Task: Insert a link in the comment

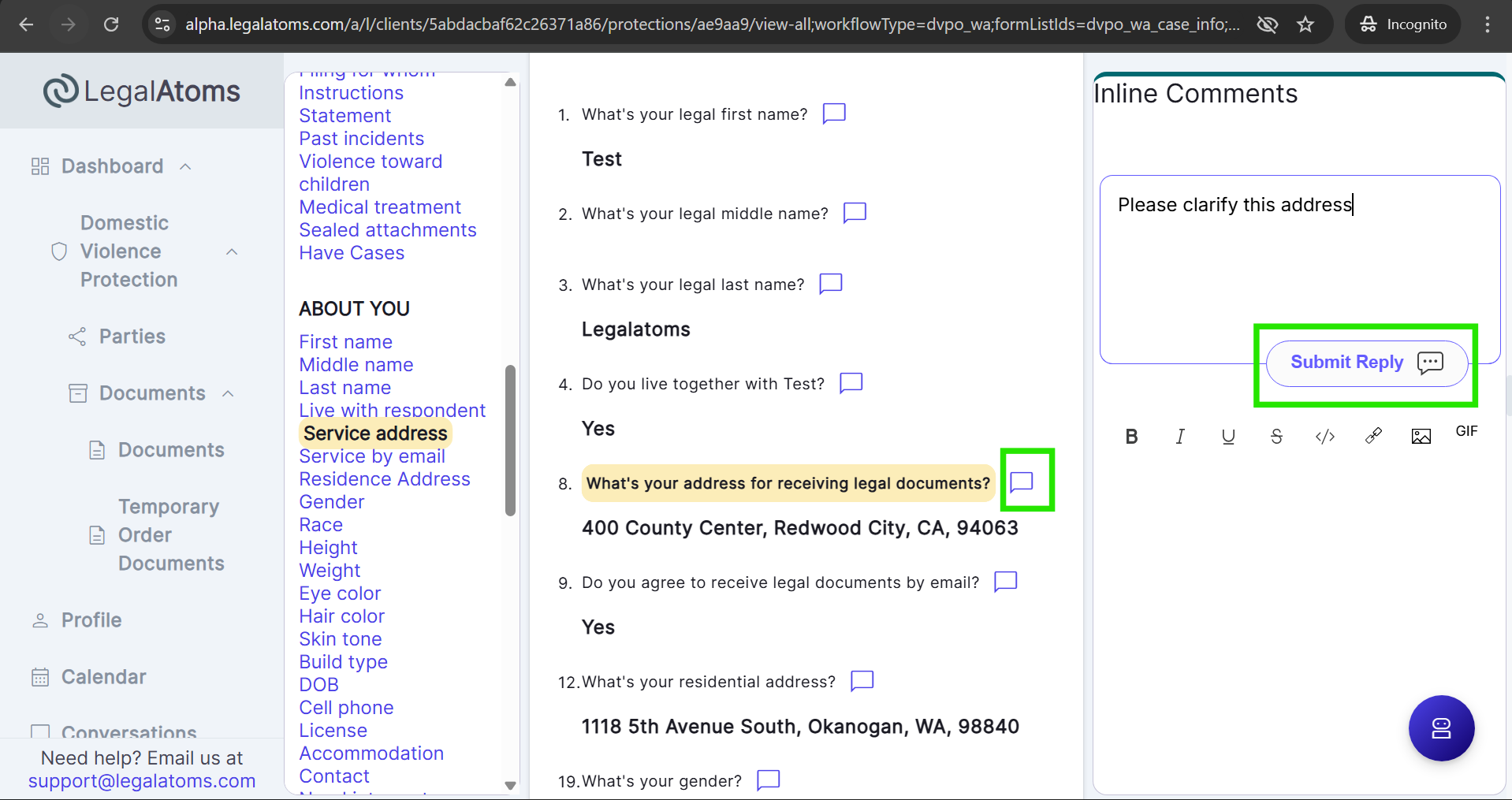Action: click(x=1373, y=436)
